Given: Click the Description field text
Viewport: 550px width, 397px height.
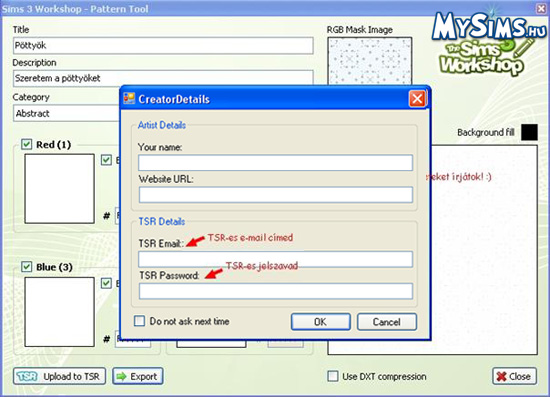Looking at the screenshot, I should pos(58,78).
